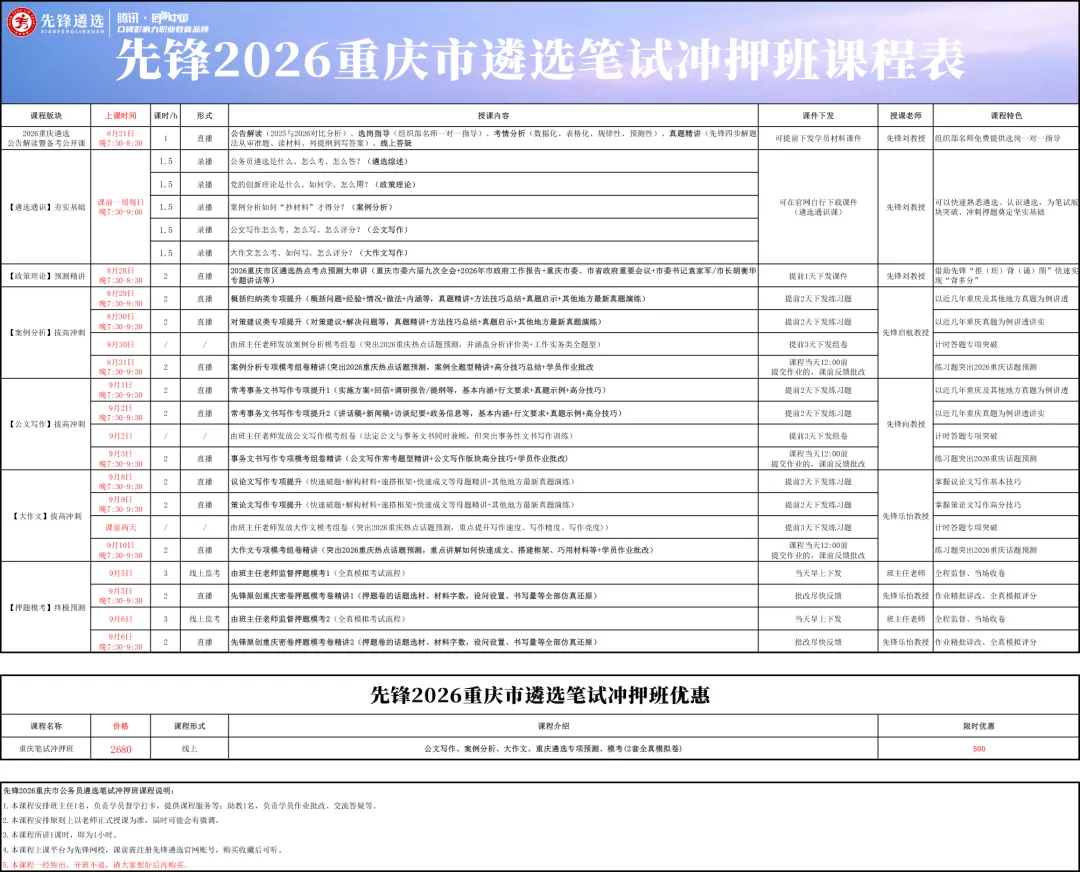Click the 8月29日 class time cell
Screen dimensions: 1080x872
(x=121, y=298)
